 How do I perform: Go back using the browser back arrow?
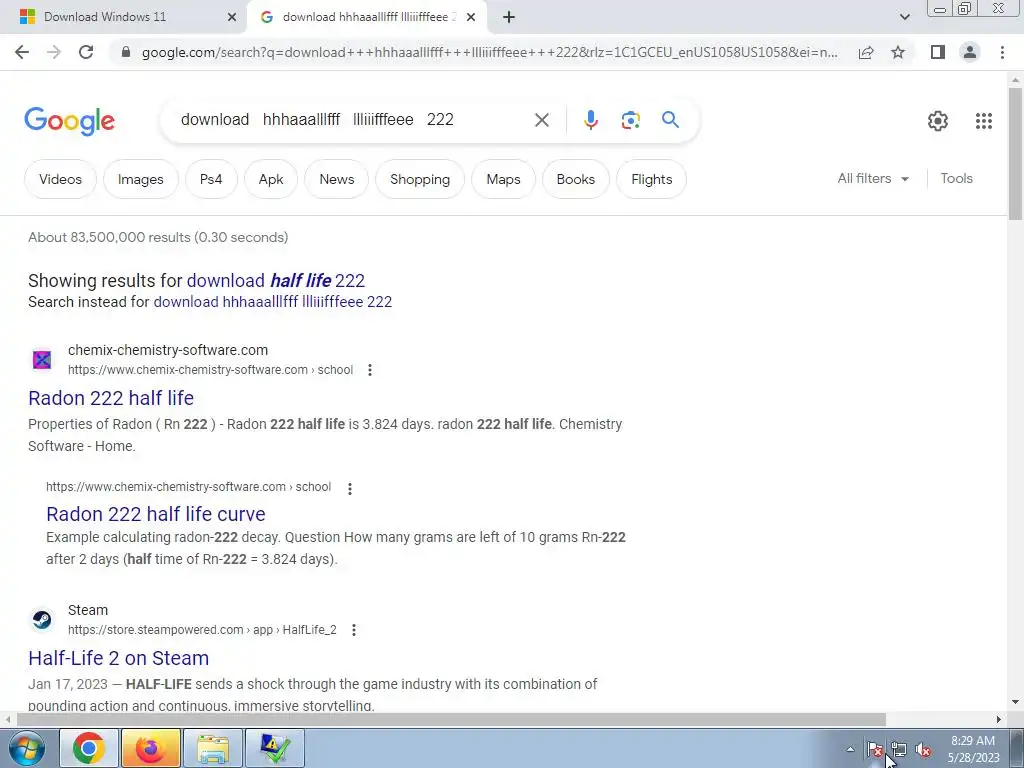pyautogui.click(x=22, y=52)
